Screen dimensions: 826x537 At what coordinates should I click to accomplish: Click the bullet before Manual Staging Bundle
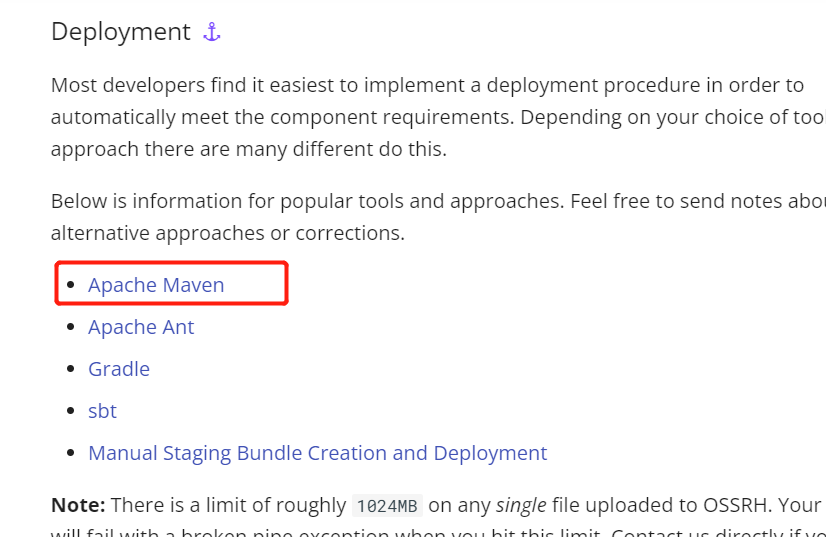pyautogui.click(x=71, y=453)
